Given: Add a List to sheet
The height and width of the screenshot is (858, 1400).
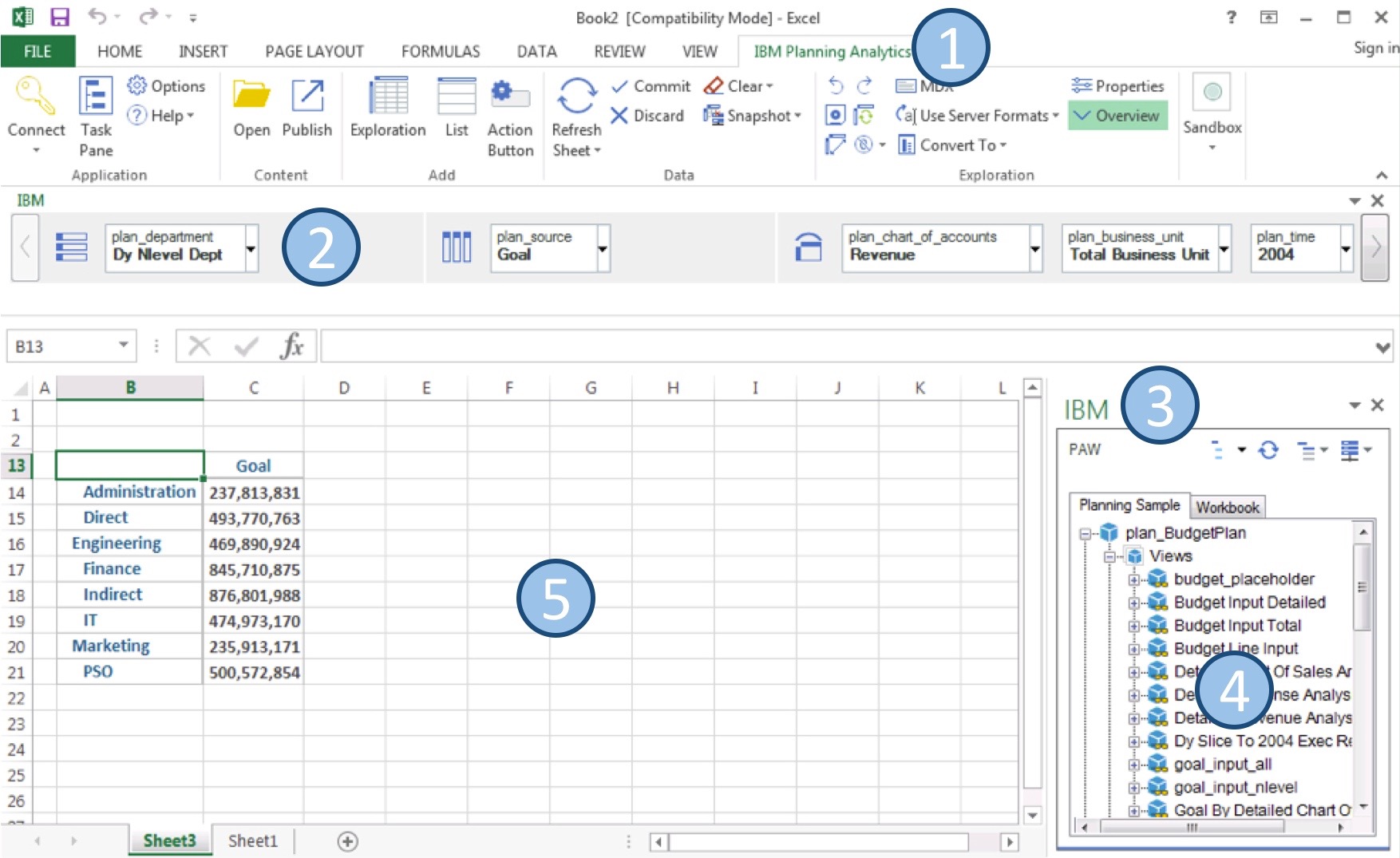Looking at the screenshot, I should [x=457, y=108].
